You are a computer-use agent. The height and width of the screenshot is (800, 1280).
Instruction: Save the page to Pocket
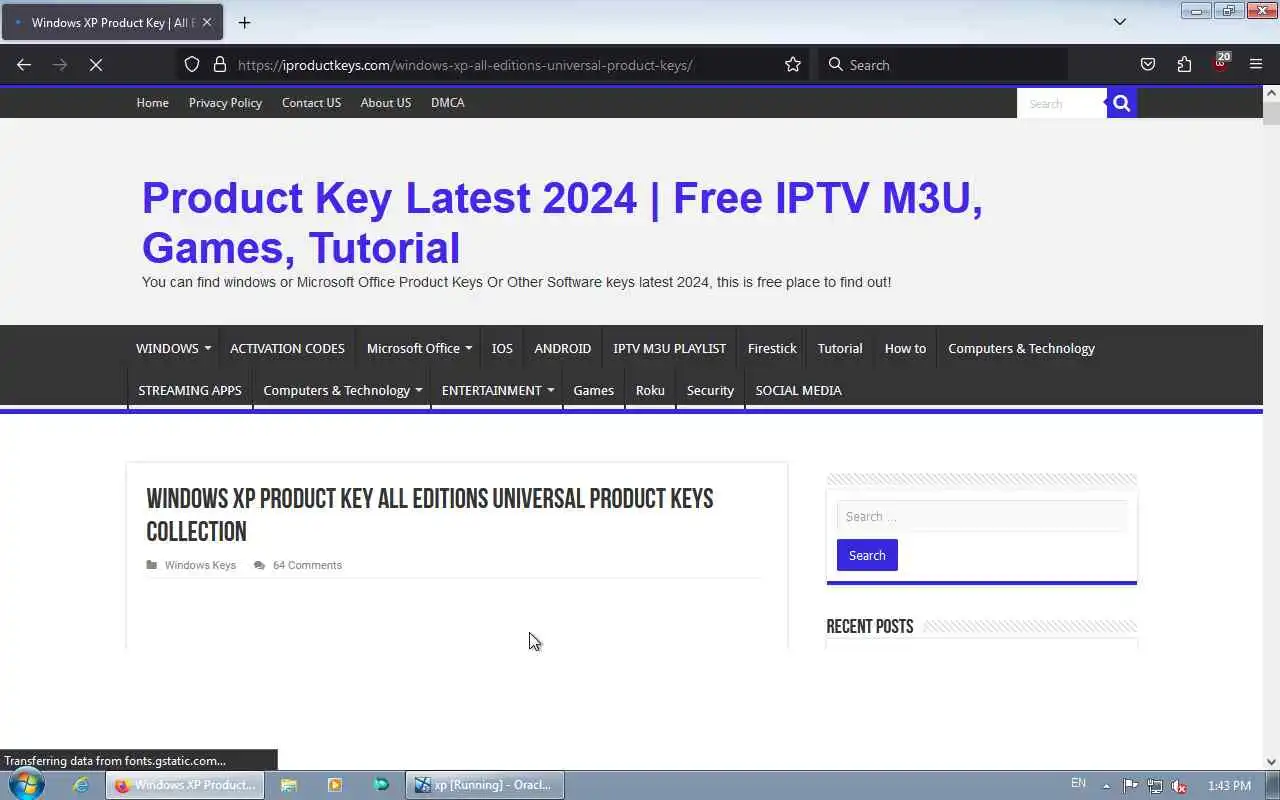click(1148, 64)
